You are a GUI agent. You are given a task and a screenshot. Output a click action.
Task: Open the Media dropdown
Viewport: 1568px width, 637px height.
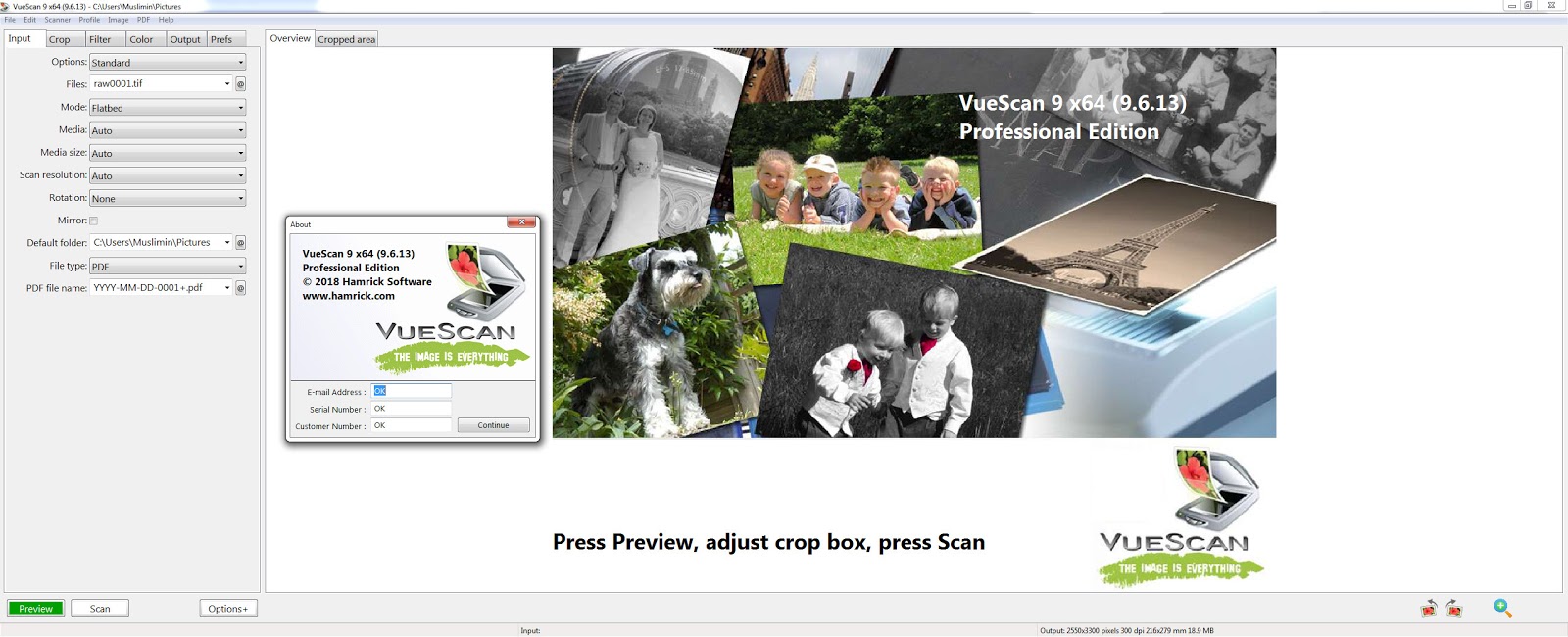[168, 130]
